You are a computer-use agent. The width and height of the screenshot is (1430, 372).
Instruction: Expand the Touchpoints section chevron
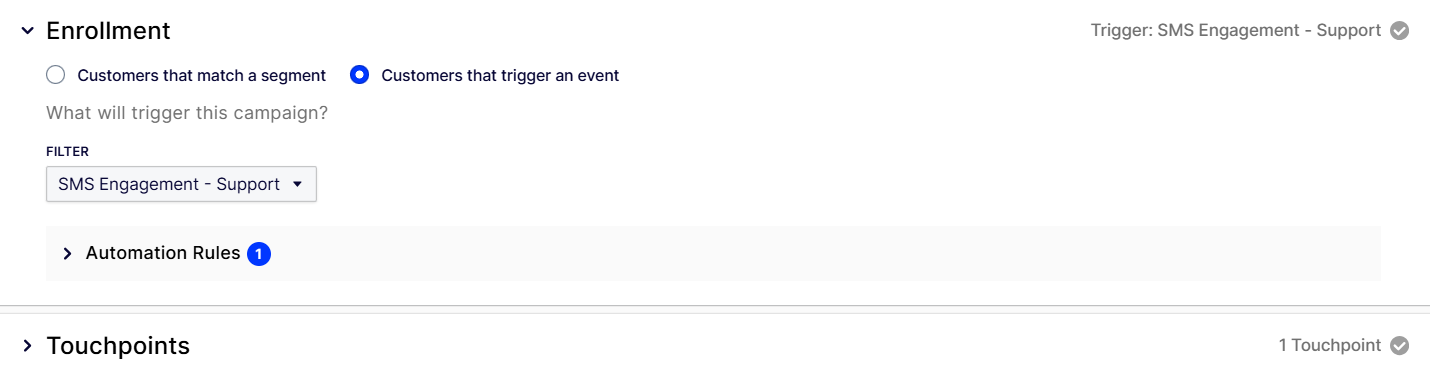[x=27, y=346]
